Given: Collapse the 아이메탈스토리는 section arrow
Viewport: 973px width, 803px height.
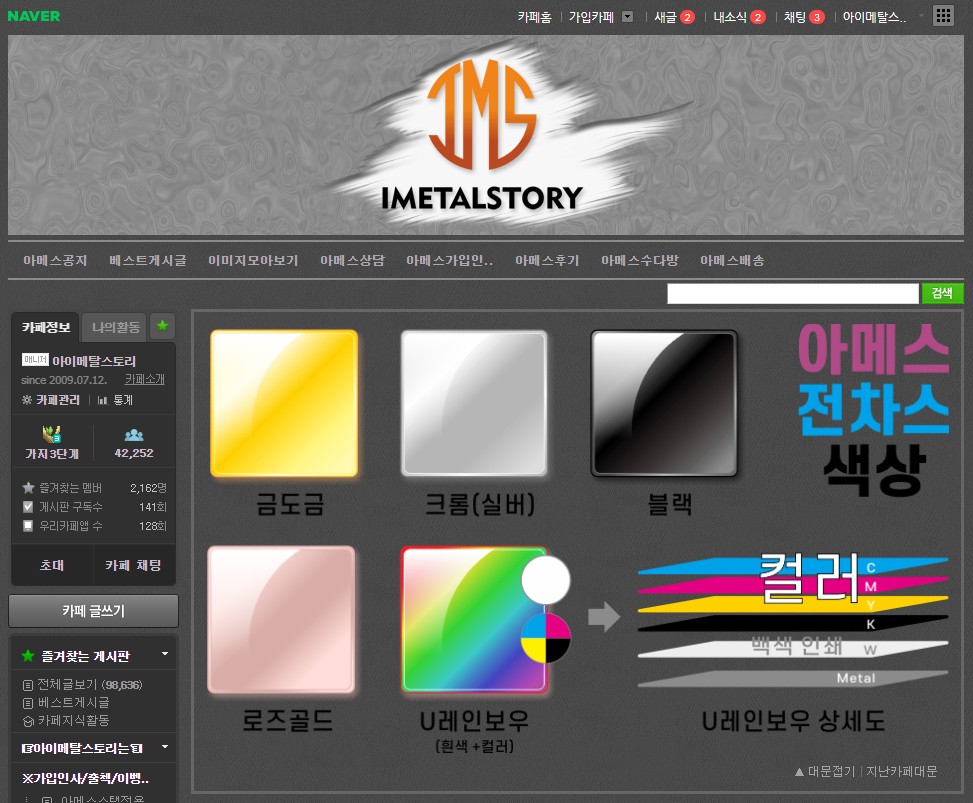Looking at the screenshot, I should point(165,747).
